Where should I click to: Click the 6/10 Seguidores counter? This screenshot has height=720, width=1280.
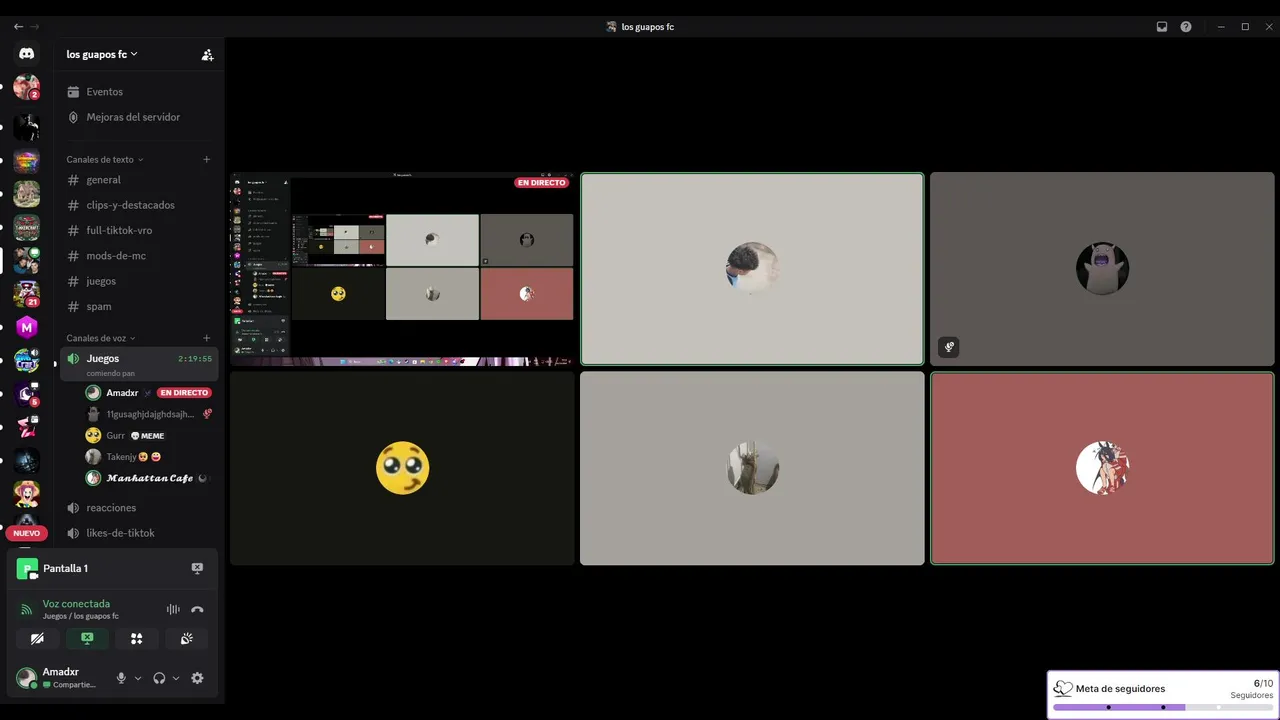[1253, 689]
